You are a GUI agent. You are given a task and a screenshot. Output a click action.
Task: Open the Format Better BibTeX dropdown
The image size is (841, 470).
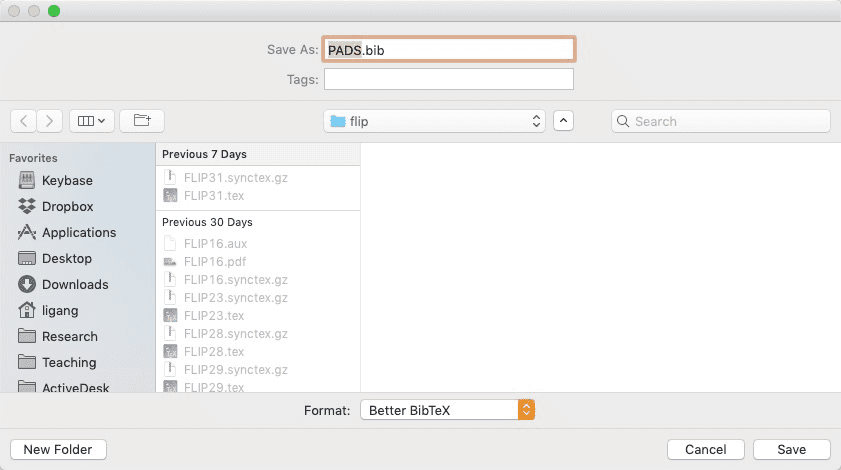pyautogui.click(x=448, y=410)
